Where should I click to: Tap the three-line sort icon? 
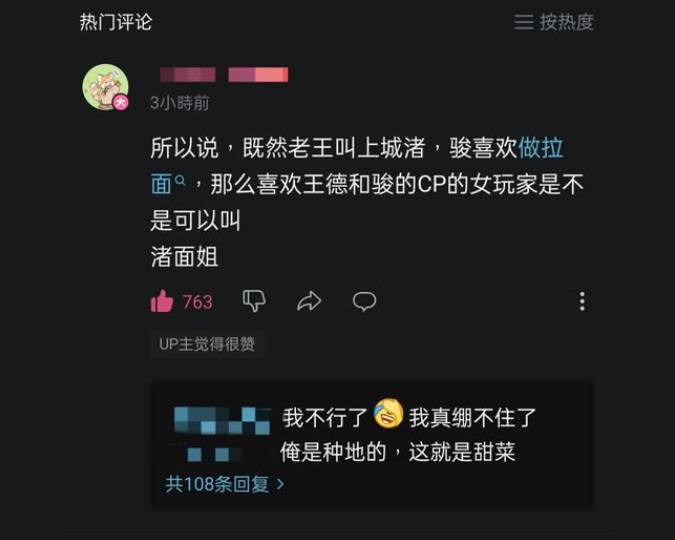click(x=523, y=22)
